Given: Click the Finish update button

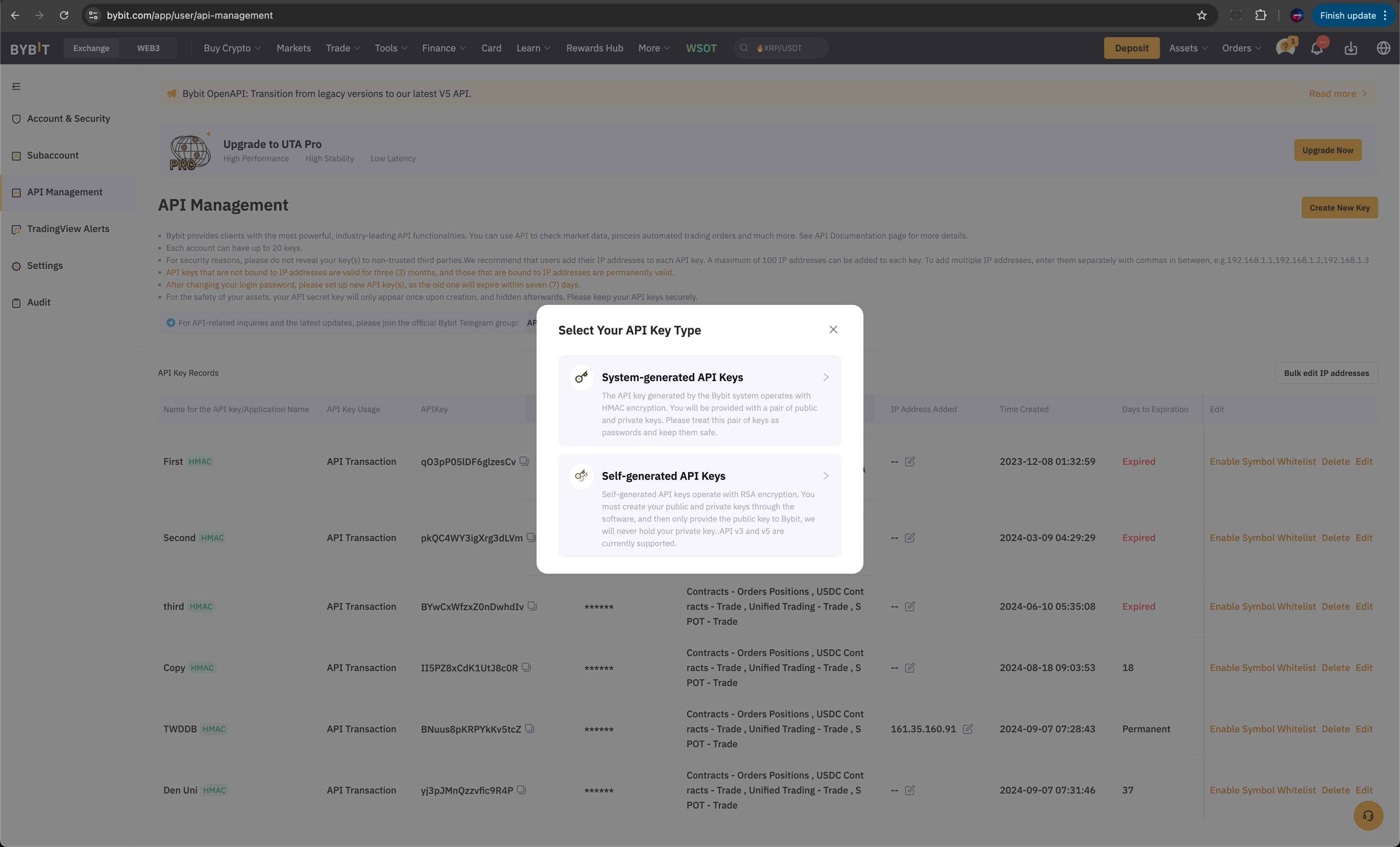Looking at the screenshot, I should (x=1353, y=15).
